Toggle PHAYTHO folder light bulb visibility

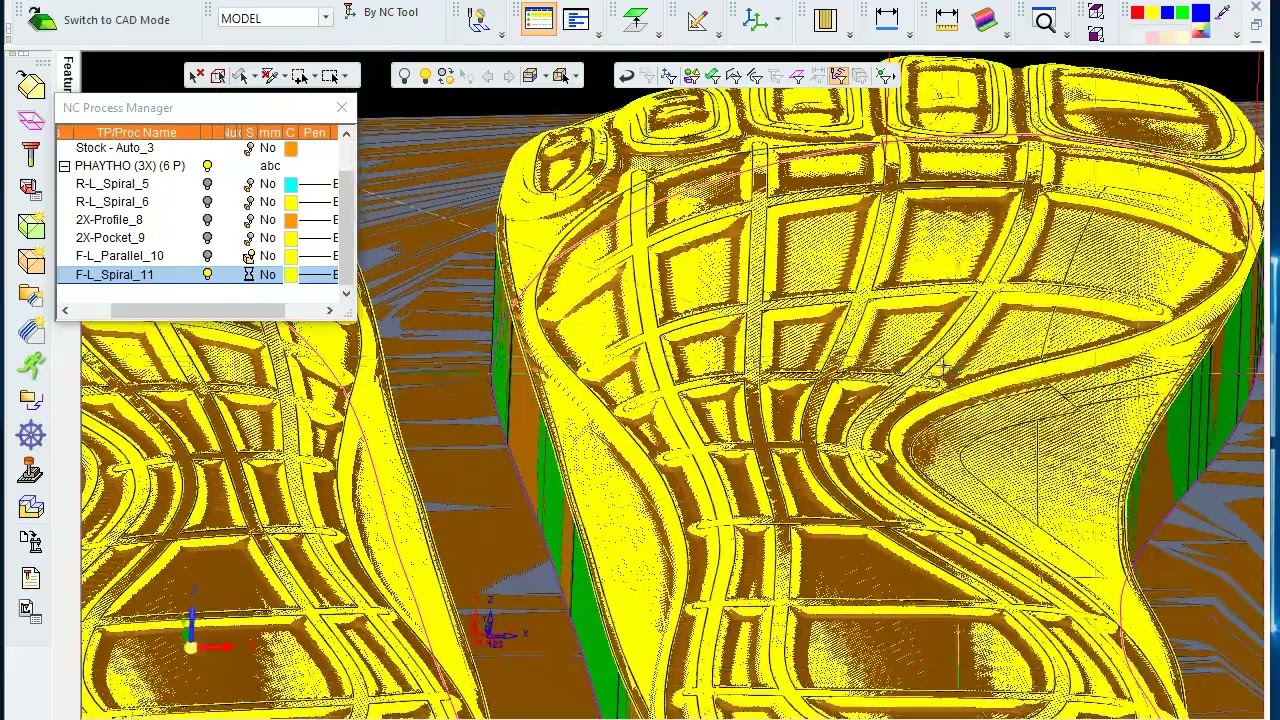[207, 166]
